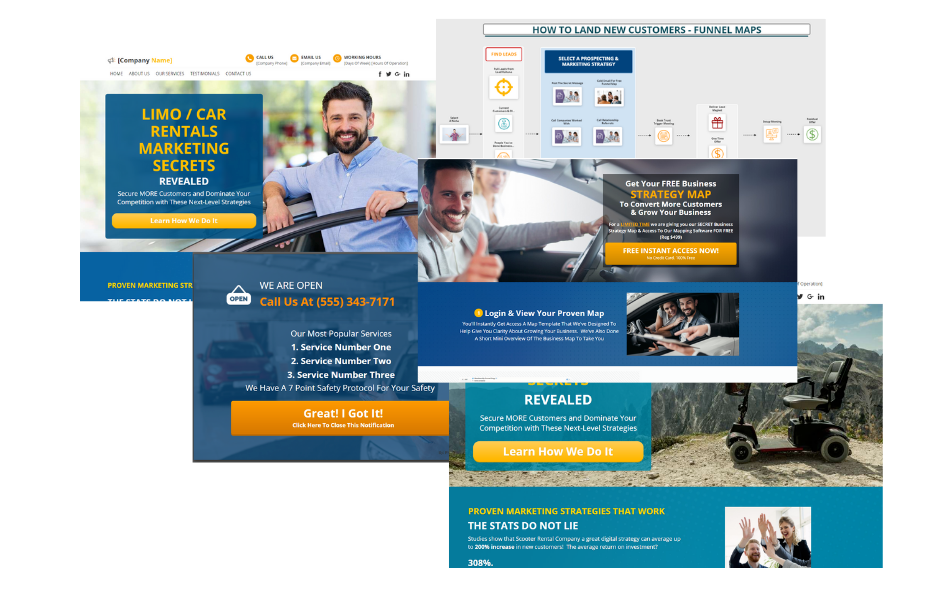This screenshot has height=591, width=946.
Task: Open Google Plus icon on the Limo page header
Action: point(397,74)
